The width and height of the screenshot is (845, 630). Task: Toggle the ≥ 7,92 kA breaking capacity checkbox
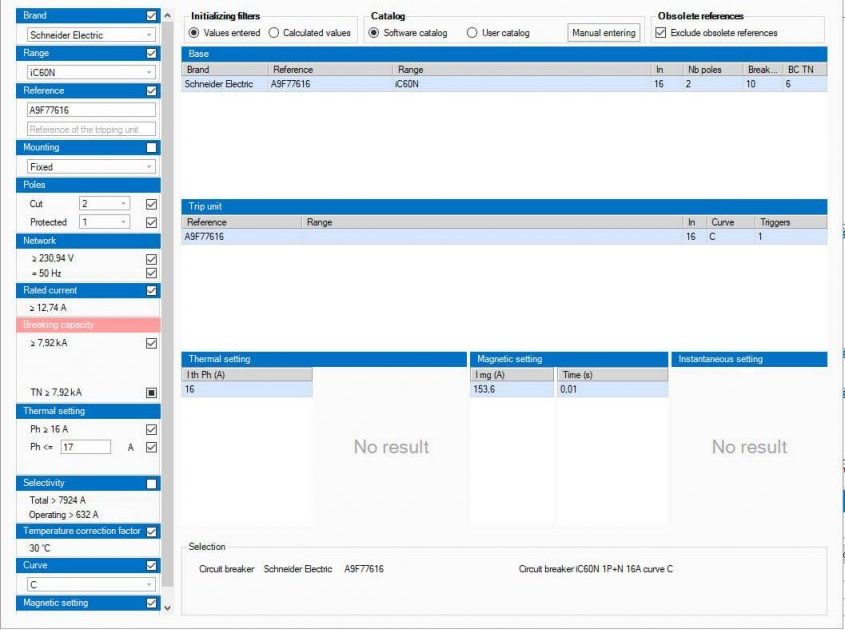(151, 343)
